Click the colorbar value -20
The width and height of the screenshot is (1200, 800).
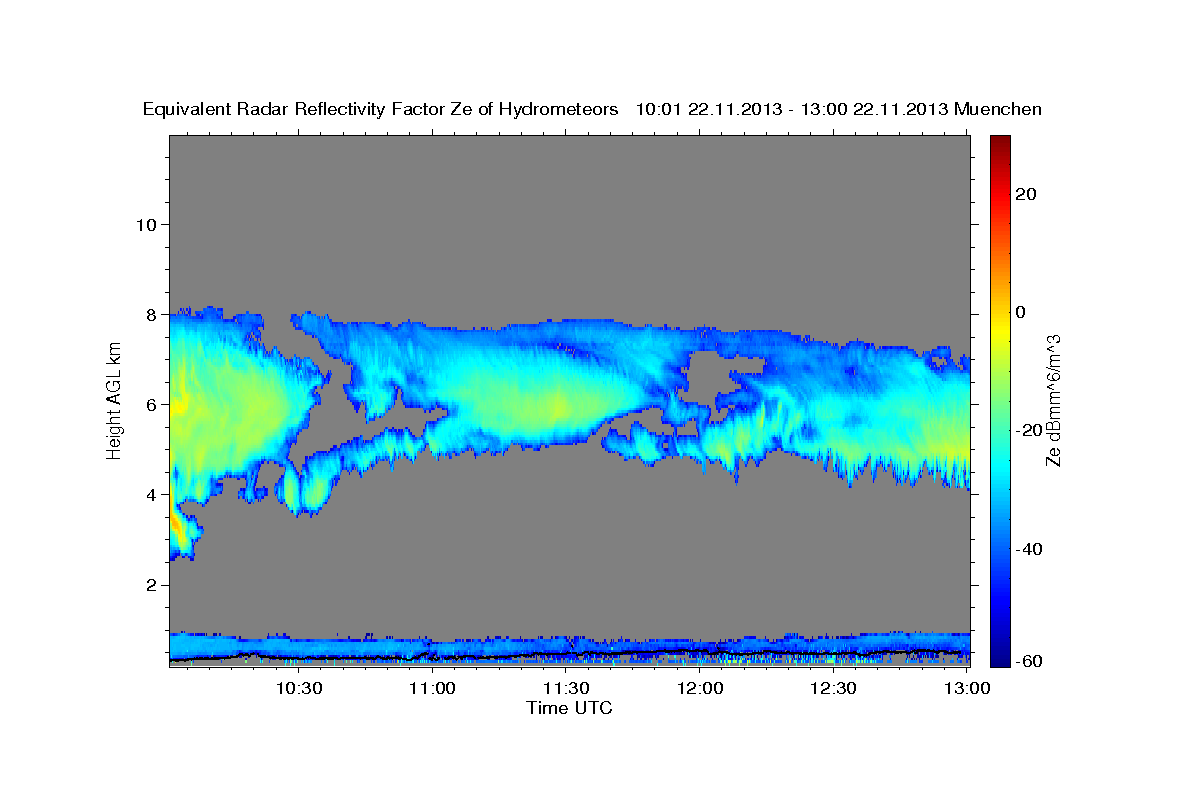coord(1031,430)
